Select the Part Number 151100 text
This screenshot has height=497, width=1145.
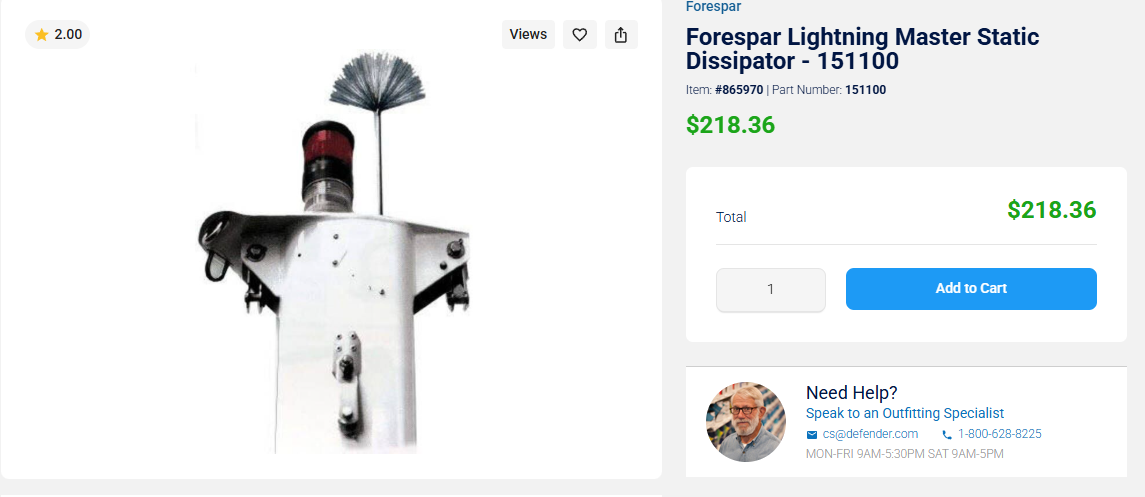click(x=865, y=90)
